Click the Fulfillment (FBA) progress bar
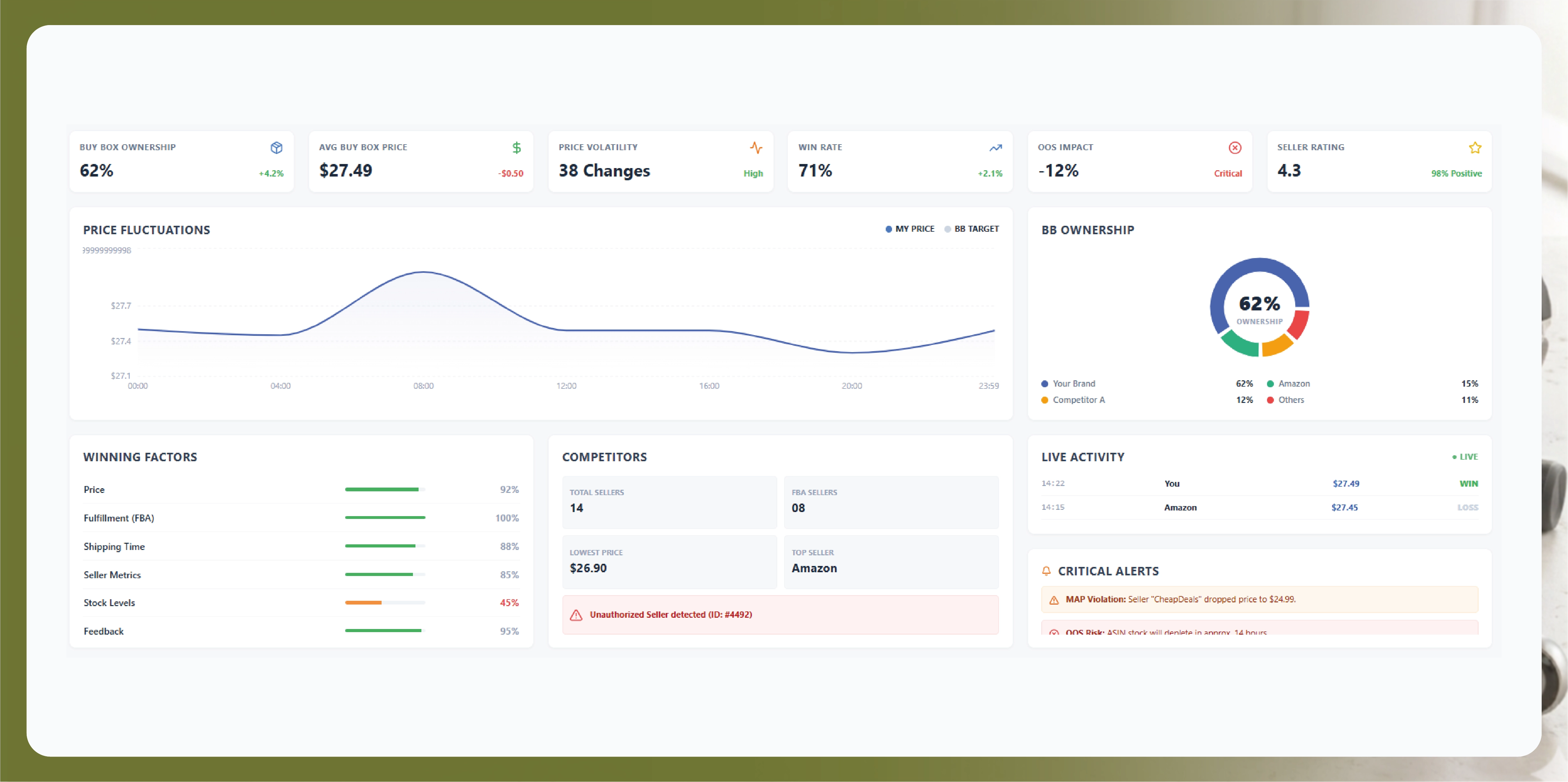Viewport: 1568px width, 782px height. (385, 517)
